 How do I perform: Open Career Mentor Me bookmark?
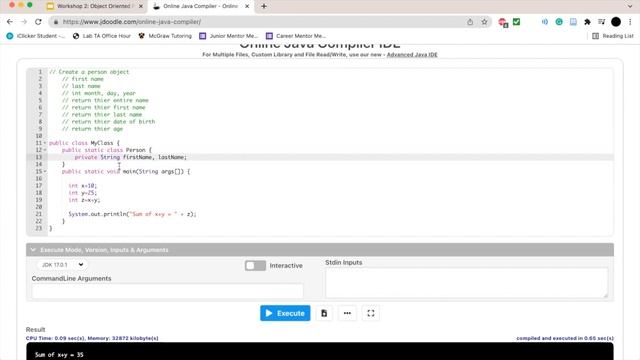click(296, 36)
